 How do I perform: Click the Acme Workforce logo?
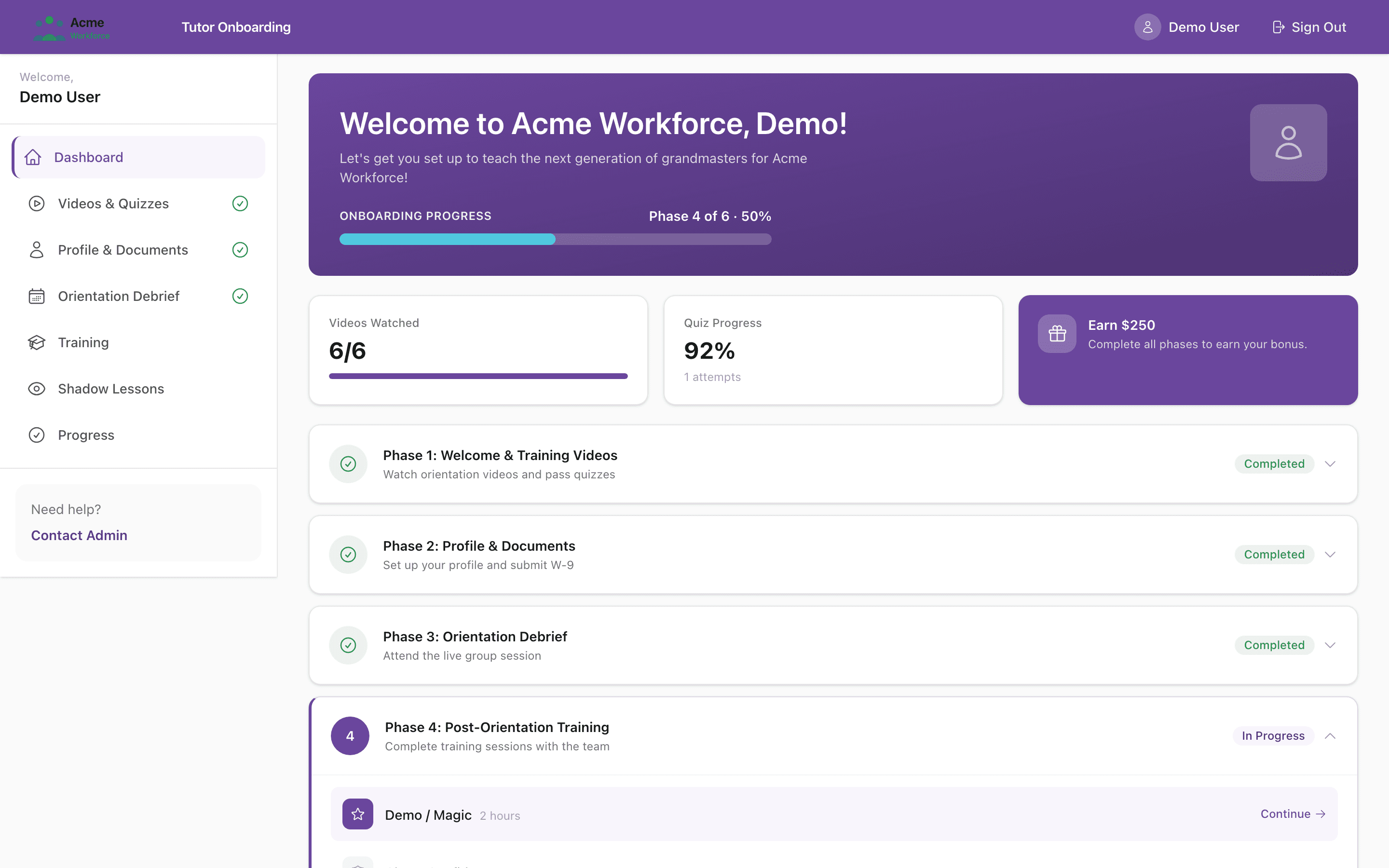point(72,27)
